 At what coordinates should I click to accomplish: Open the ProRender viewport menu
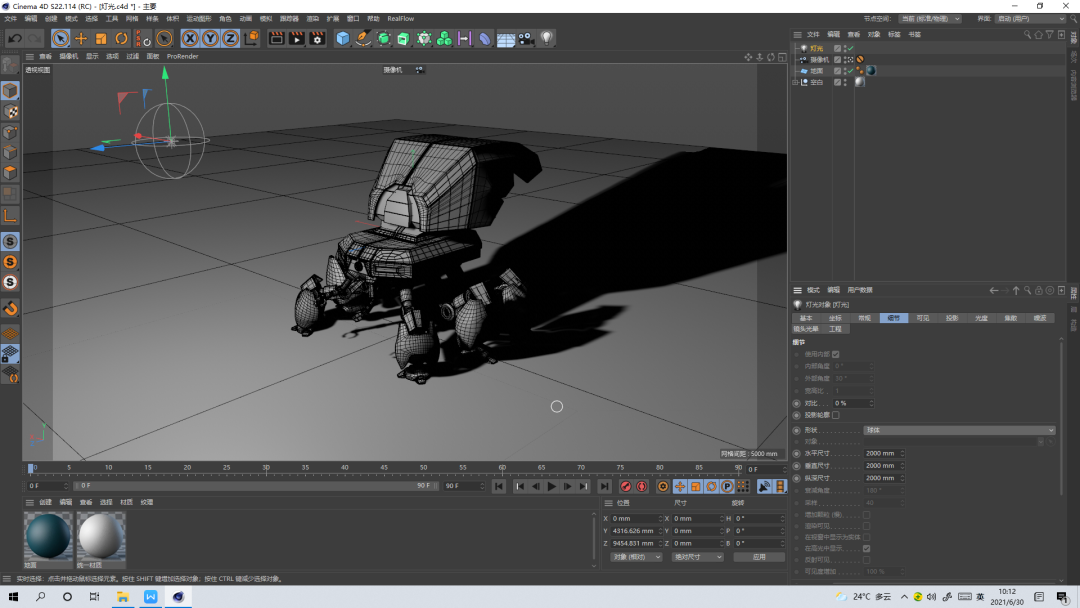click(x=183, y=56)
